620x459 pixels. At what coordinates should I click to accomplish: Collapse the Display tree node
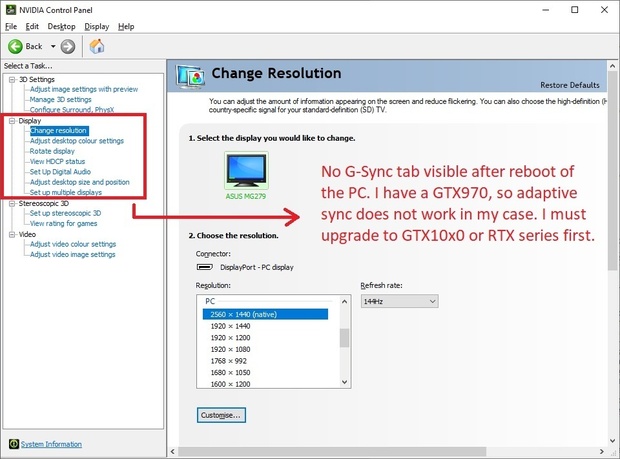(12, 121)
